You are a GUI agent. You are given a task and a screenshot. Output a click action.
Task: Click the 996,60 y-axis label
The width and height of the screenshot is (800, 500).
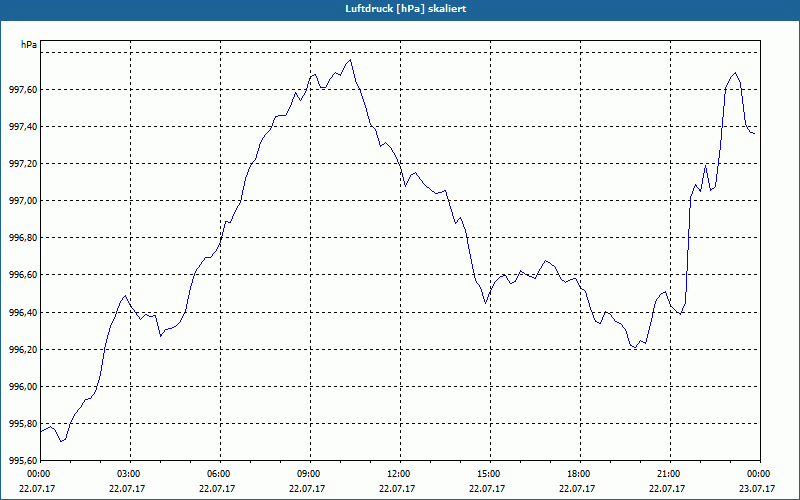pyautogui.click(x=23, y=275)
